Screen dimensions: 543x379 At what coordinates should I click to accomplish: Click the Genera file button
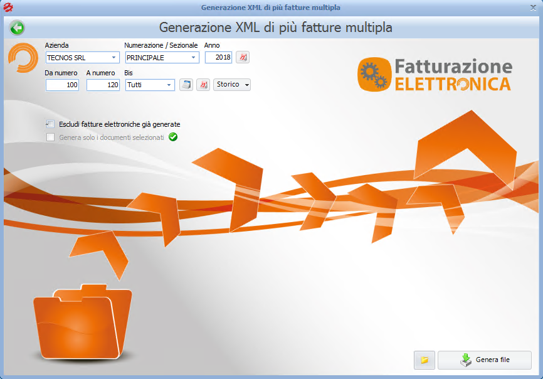484,360
